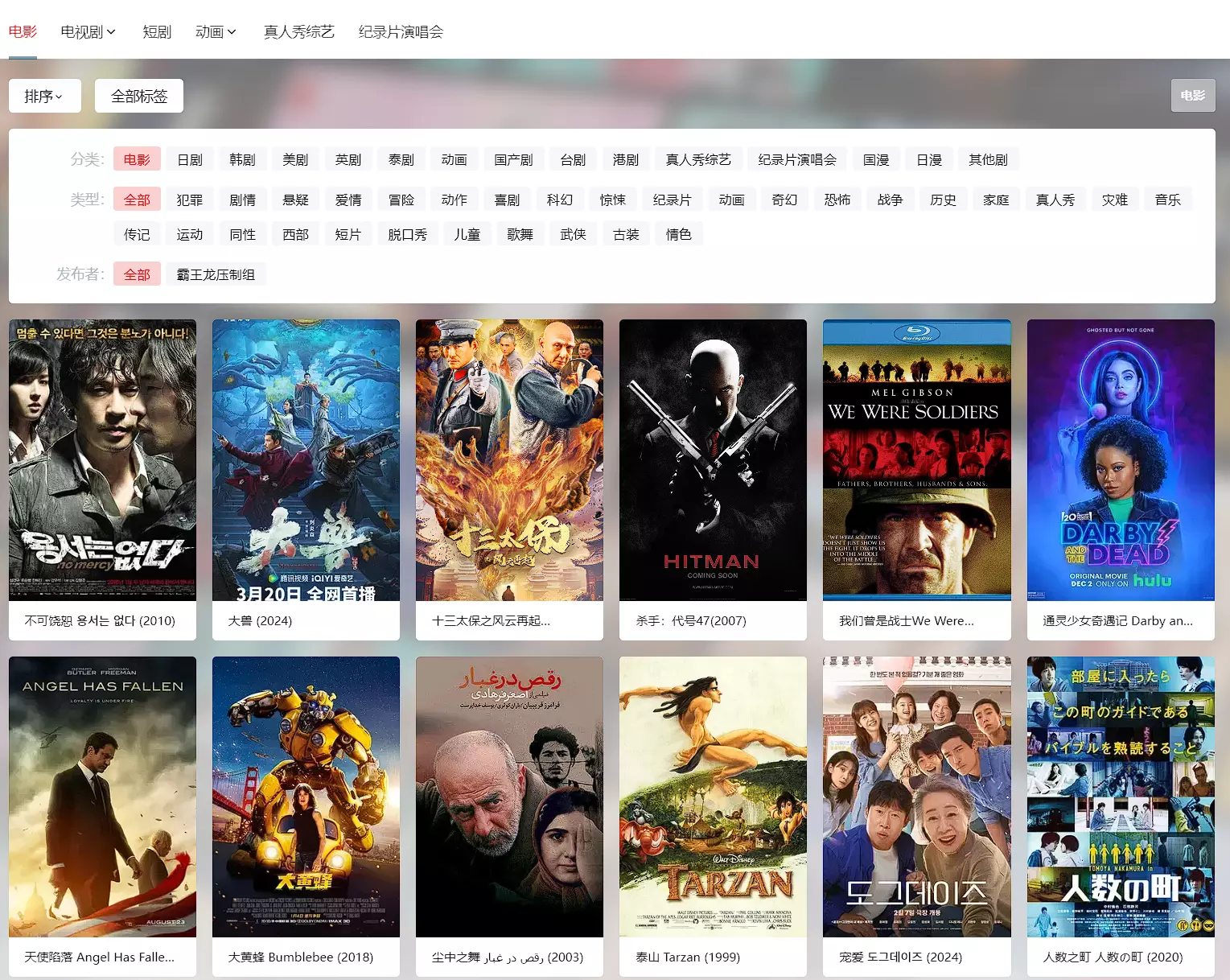Open the 宠爱 Dog Days poster
This screenshot has height=980, width=1230.
click(x=916, y=797)
